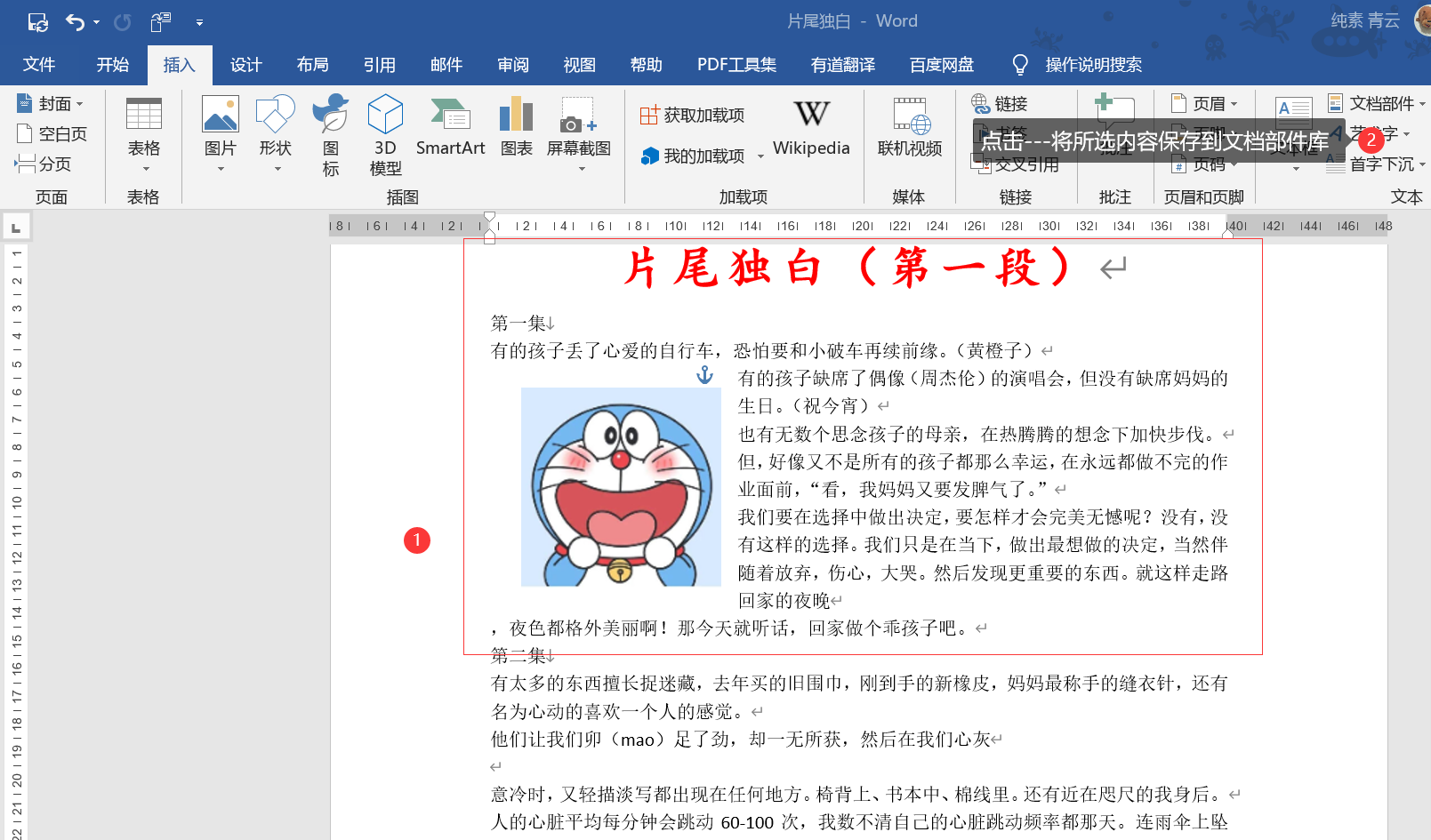The image size is (1431, 840).
Task: Insert a blank page (空白页)
Action: point(52,134)
